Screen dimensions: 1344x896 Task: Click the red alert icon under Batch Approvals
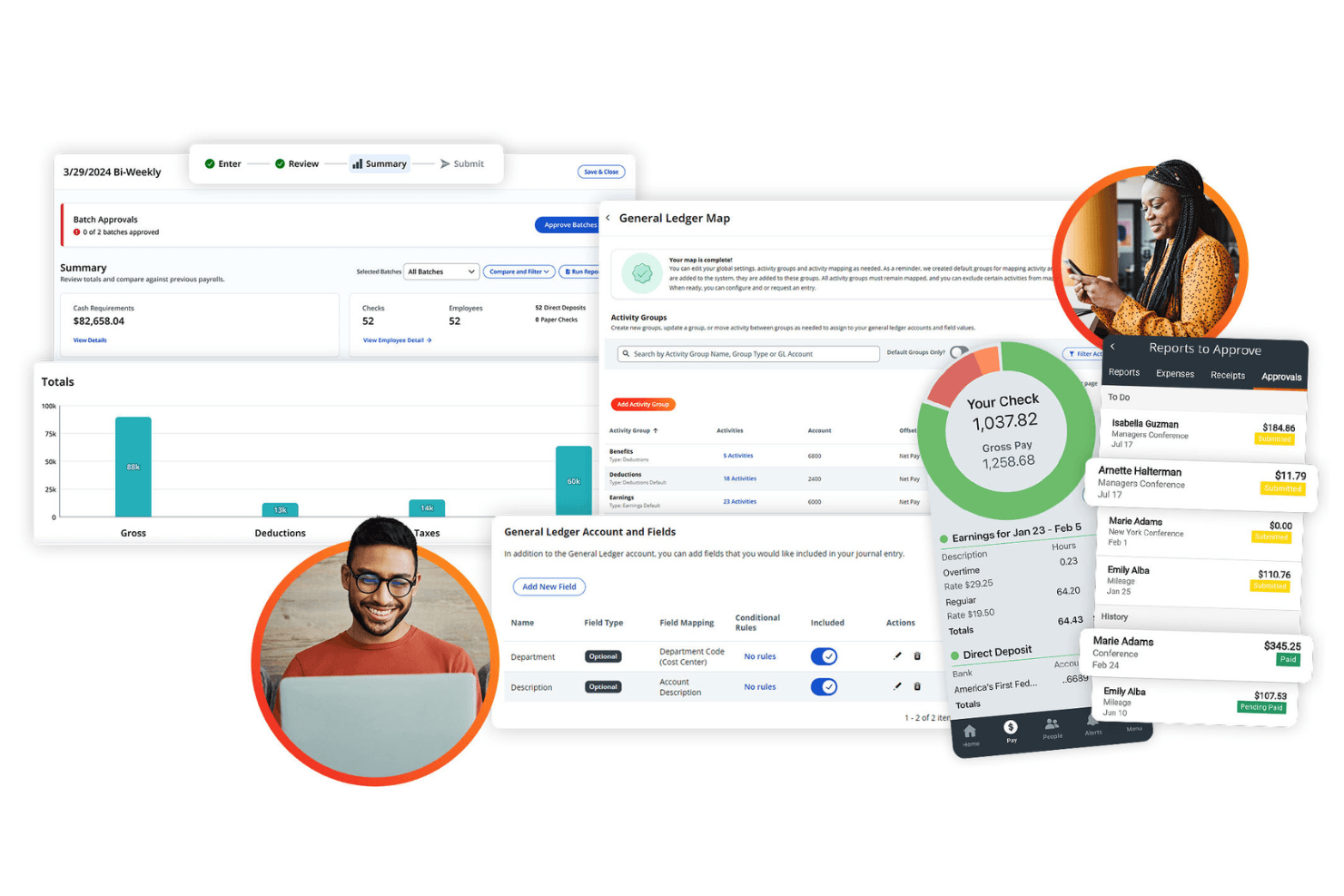tap(76, 231)
